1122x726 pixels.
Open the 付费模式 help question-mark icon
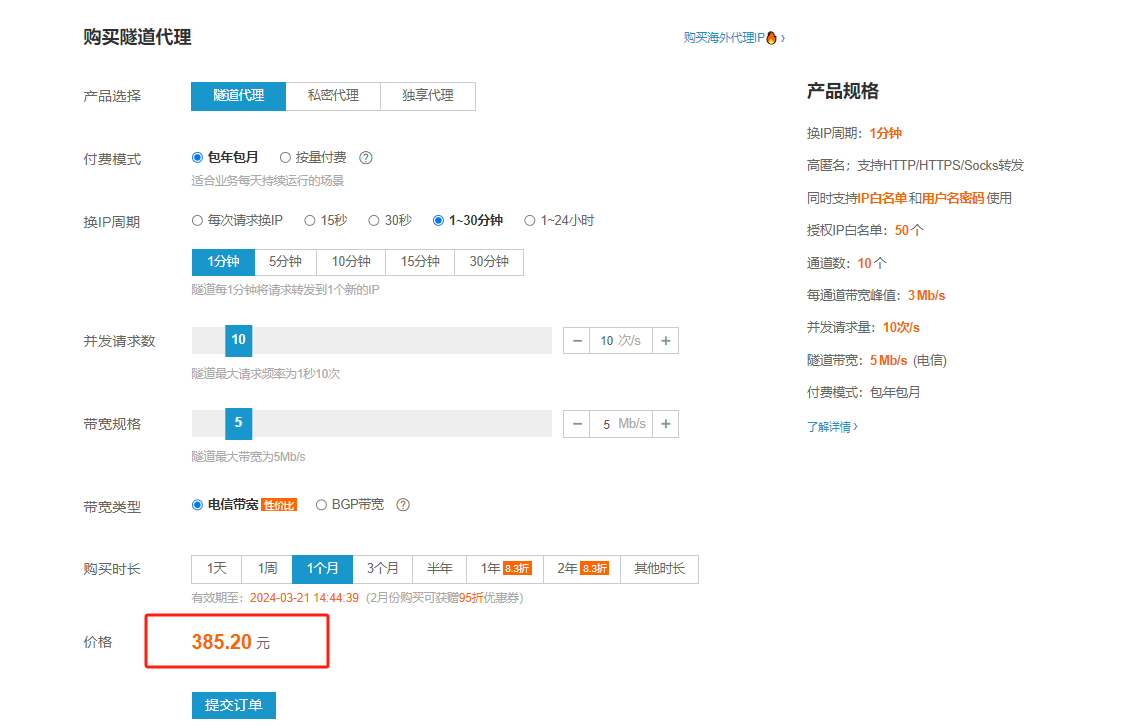click(366, 158)
